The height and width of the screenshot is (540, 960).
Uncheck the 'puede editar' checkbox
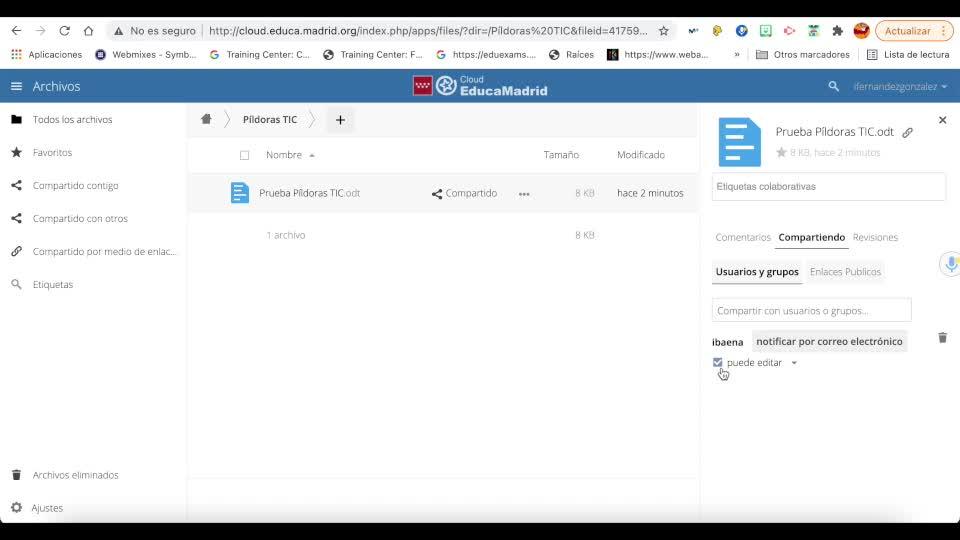coord(718,362)
